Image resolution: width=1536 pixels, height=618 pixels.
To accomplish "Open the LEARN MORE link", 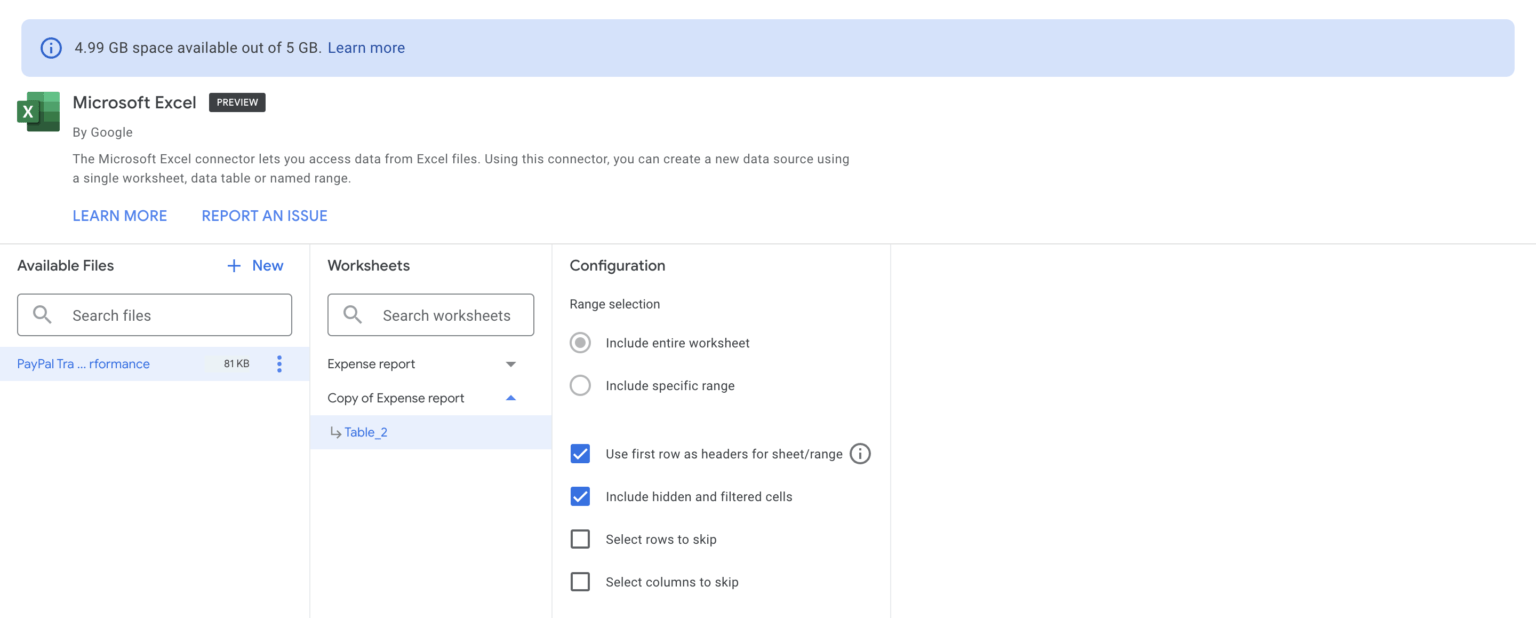I will tap(120, 216).
